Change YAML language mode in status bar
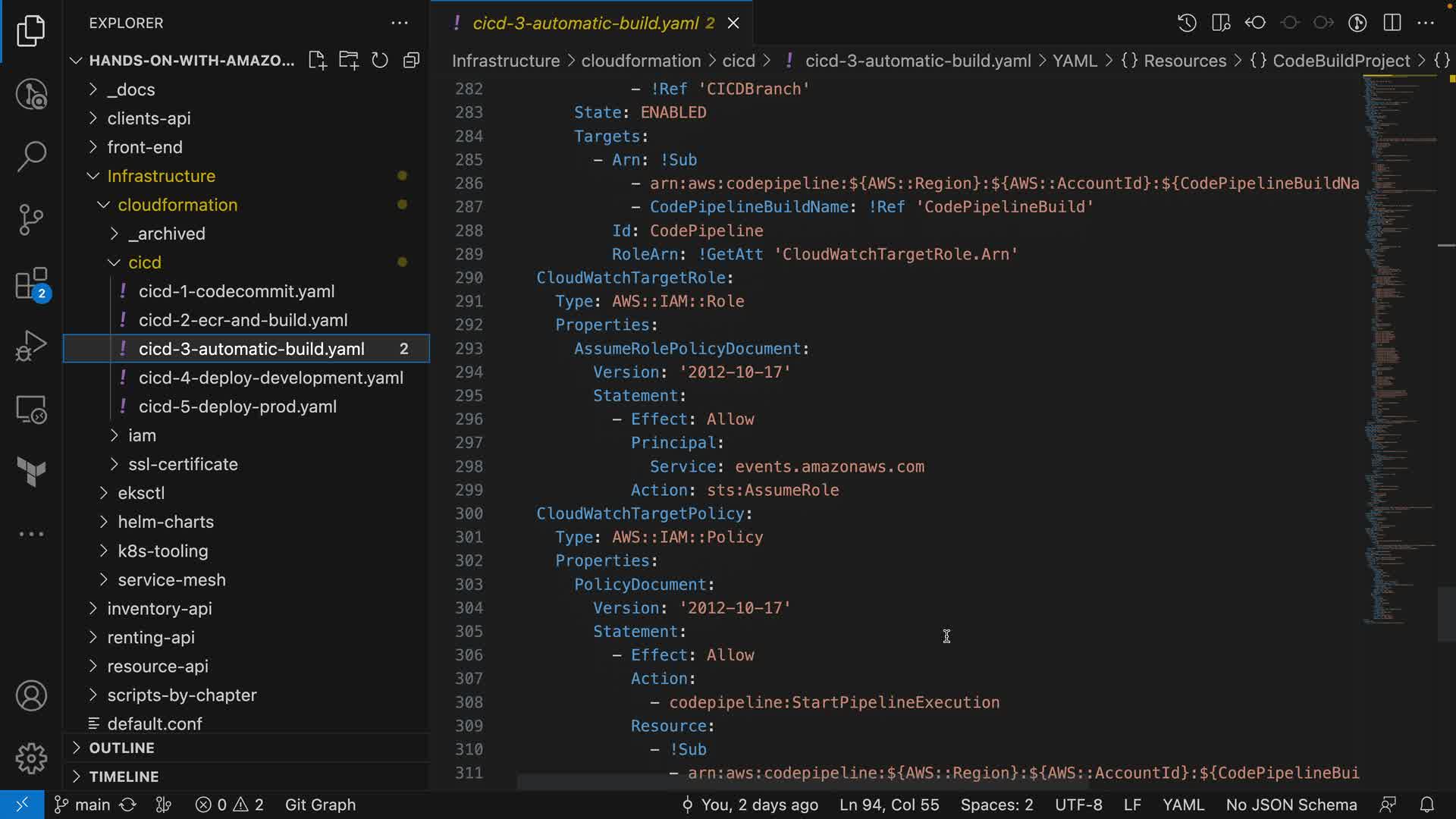1456x819 pixels. pos(1183,805)
